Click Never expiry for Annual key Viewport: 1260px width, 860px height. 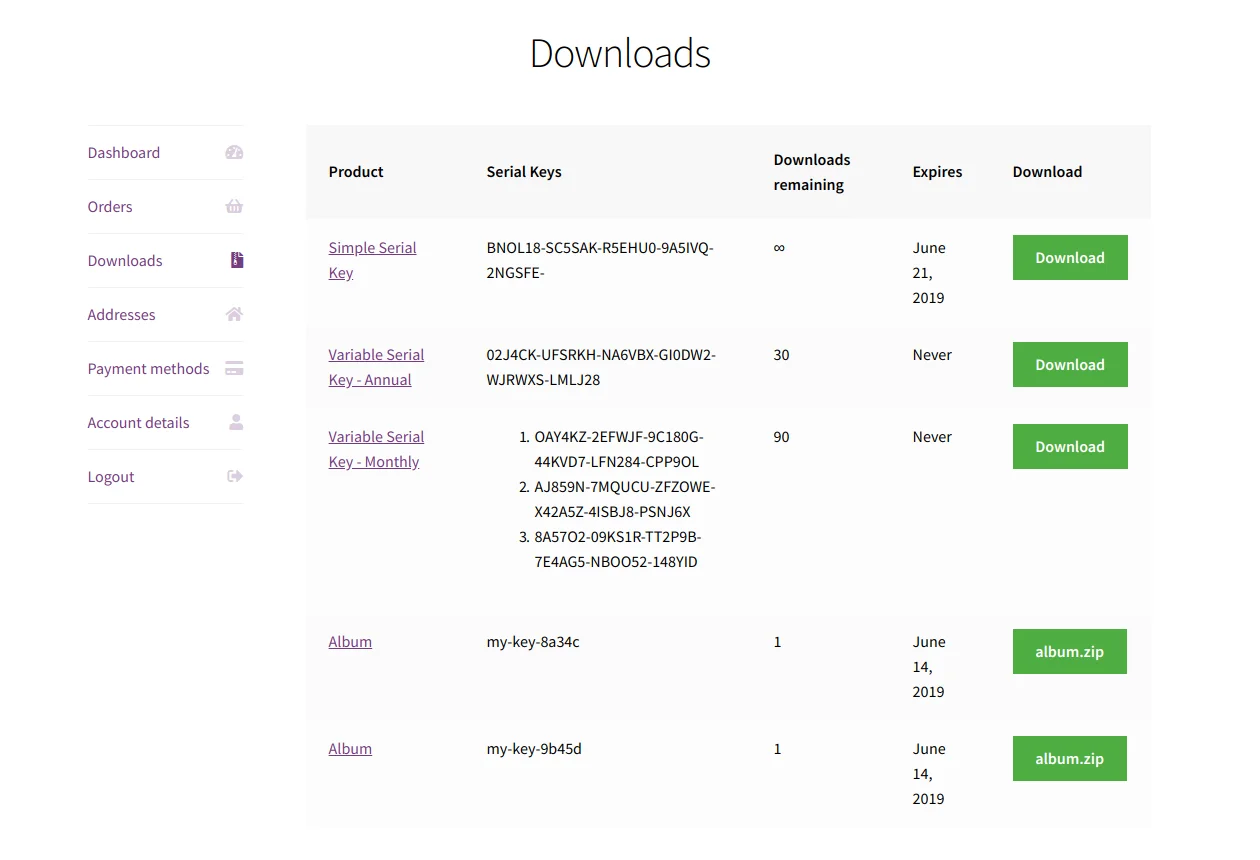coord(932,355)
